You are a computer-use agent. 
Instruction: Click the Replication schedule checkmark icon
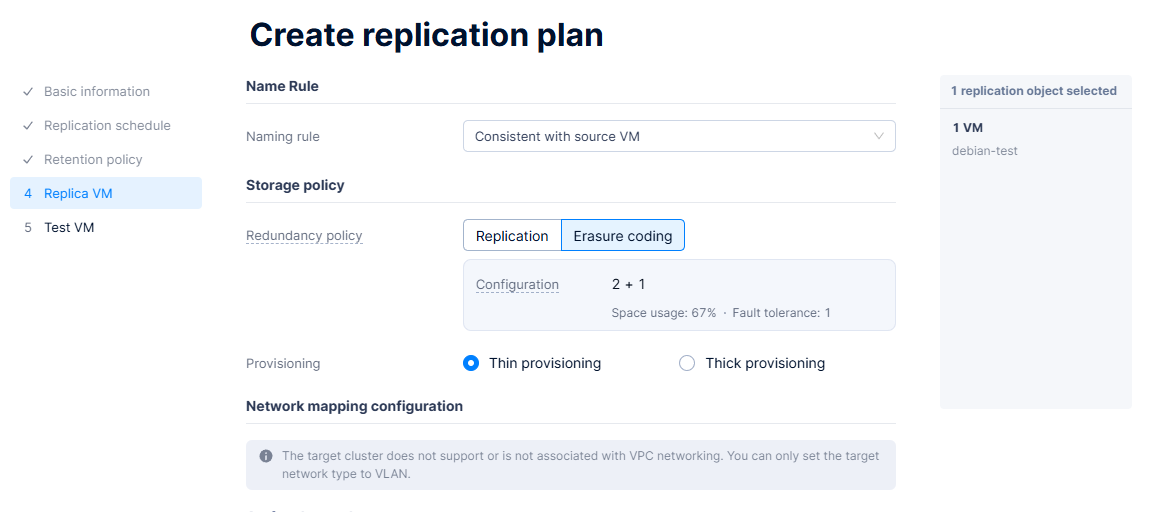(28, 126)
